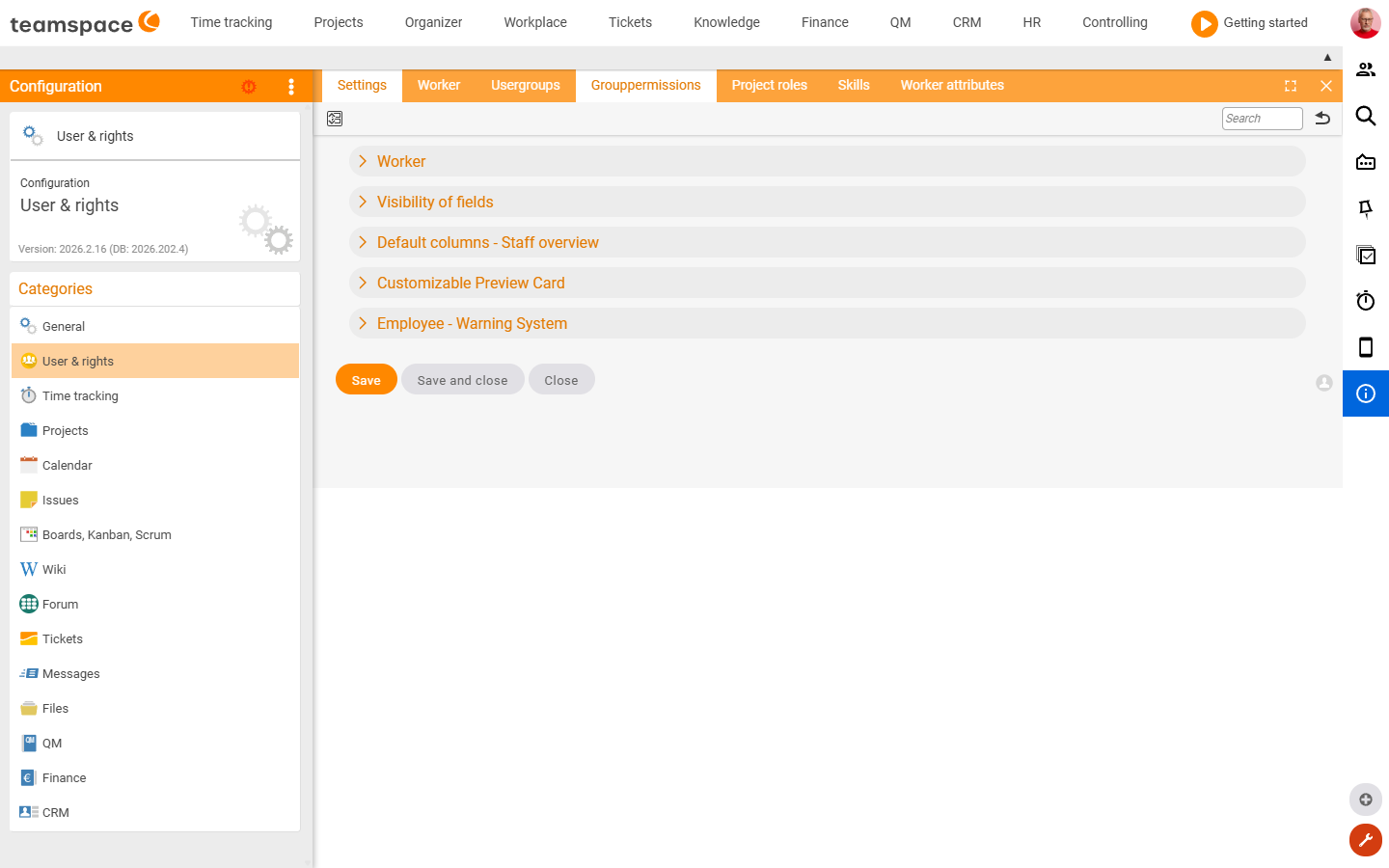Viewport: 1389px width, 868px height.
Task: Click the grey plus circle button
Action: (1366, 800)
